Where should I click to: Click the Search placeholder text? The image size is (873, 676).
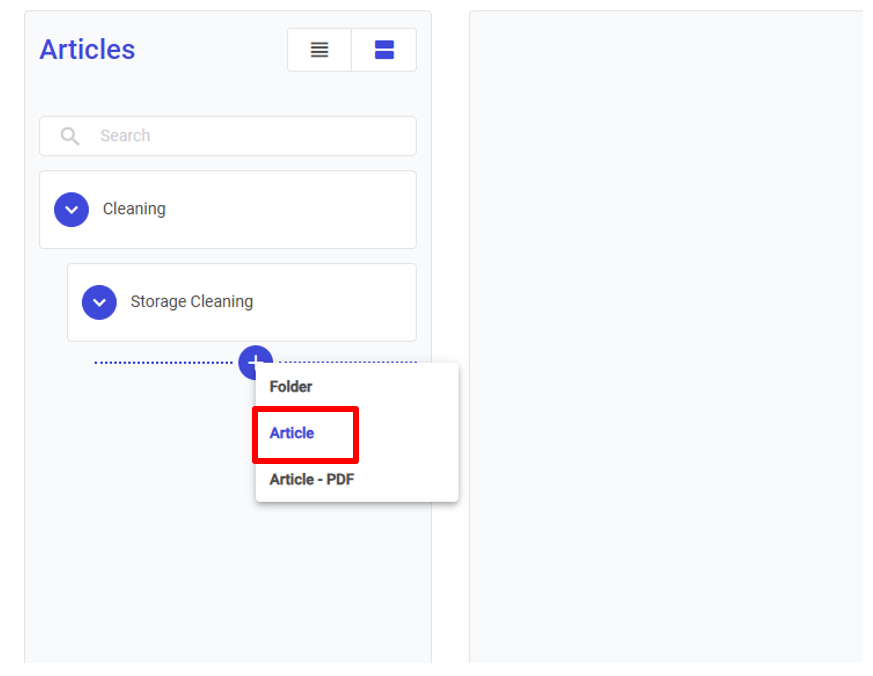point(125,136)
